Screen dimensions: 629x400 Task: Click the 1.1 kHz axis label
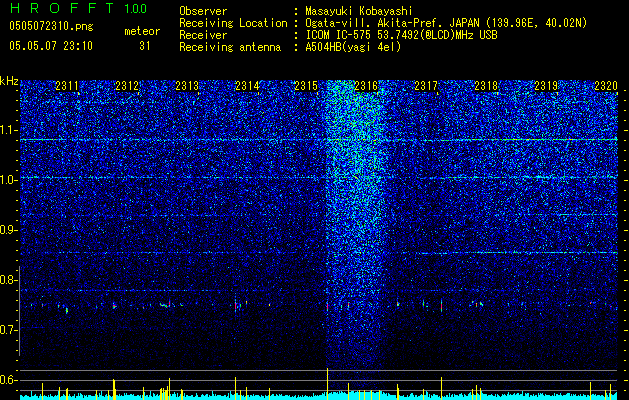pos(9,130)
